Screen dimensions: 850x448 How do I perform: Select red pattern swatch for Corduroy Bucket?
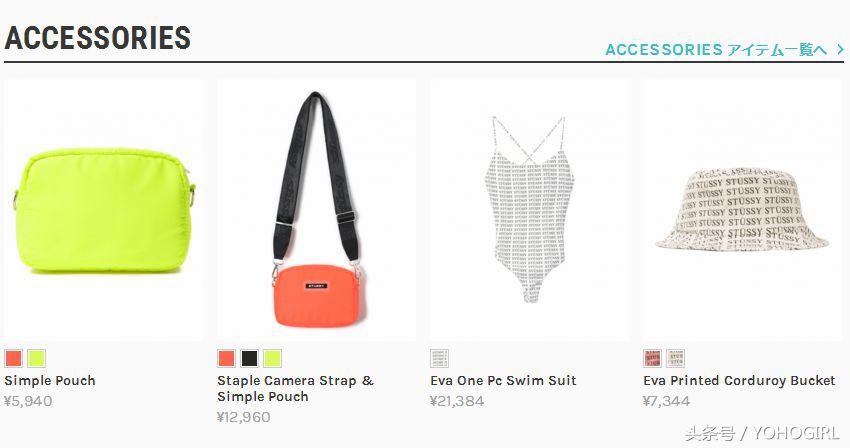point(653,358)
